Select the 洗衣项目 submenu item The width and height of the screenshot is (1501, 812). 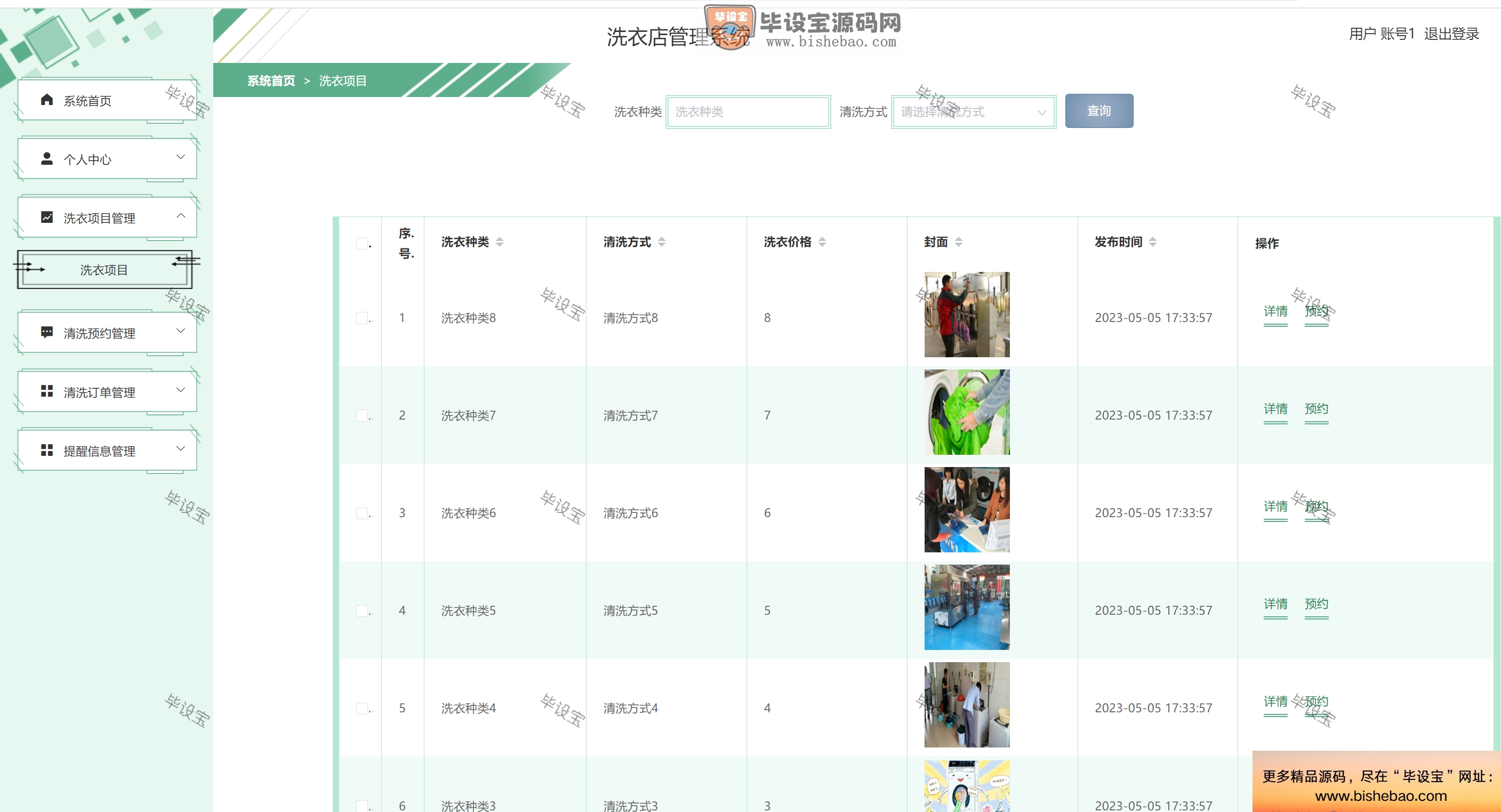point(105,270)
